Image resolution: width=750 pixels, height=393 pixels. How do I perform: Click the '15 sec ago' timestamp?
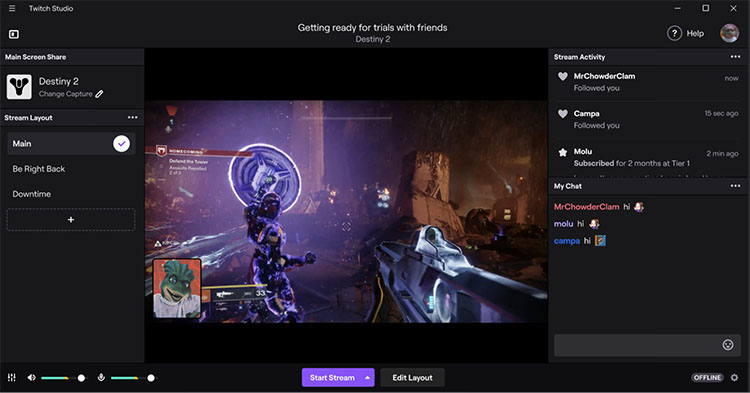tap(721, 113)
